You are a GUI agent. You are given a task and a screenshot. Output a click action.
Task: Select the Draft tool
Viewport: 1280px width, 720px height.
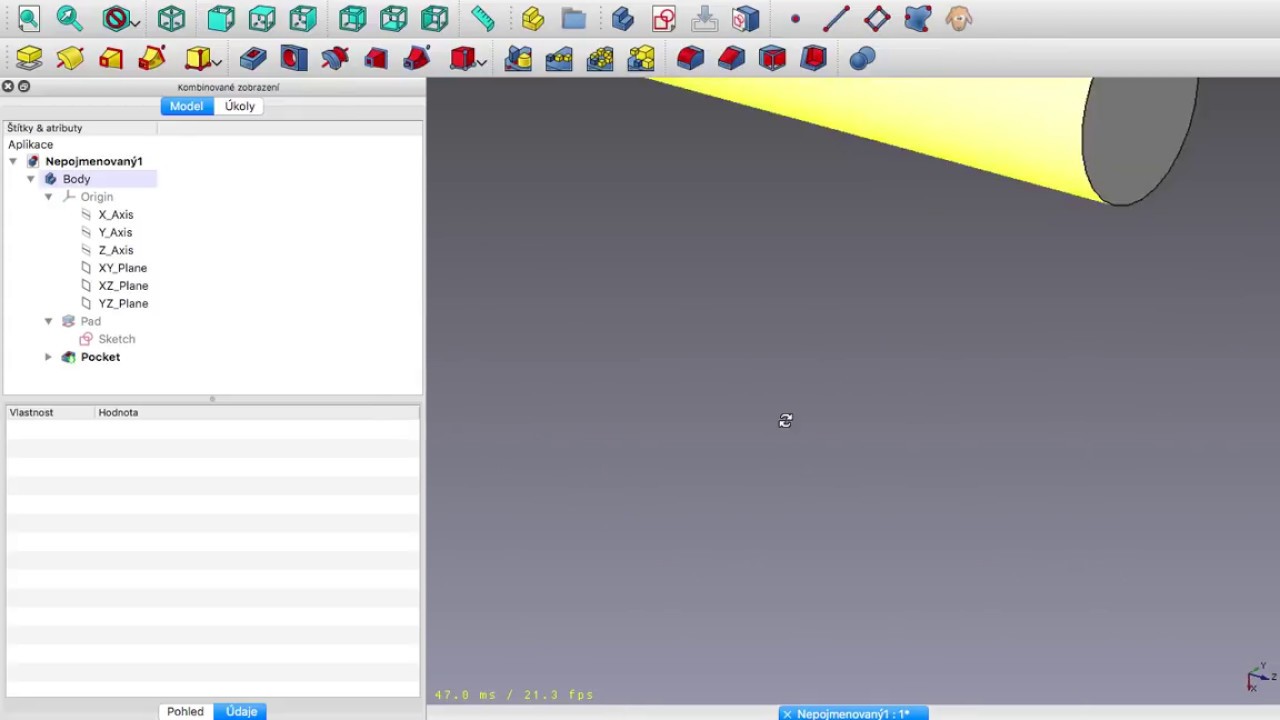tap(772, 58)
